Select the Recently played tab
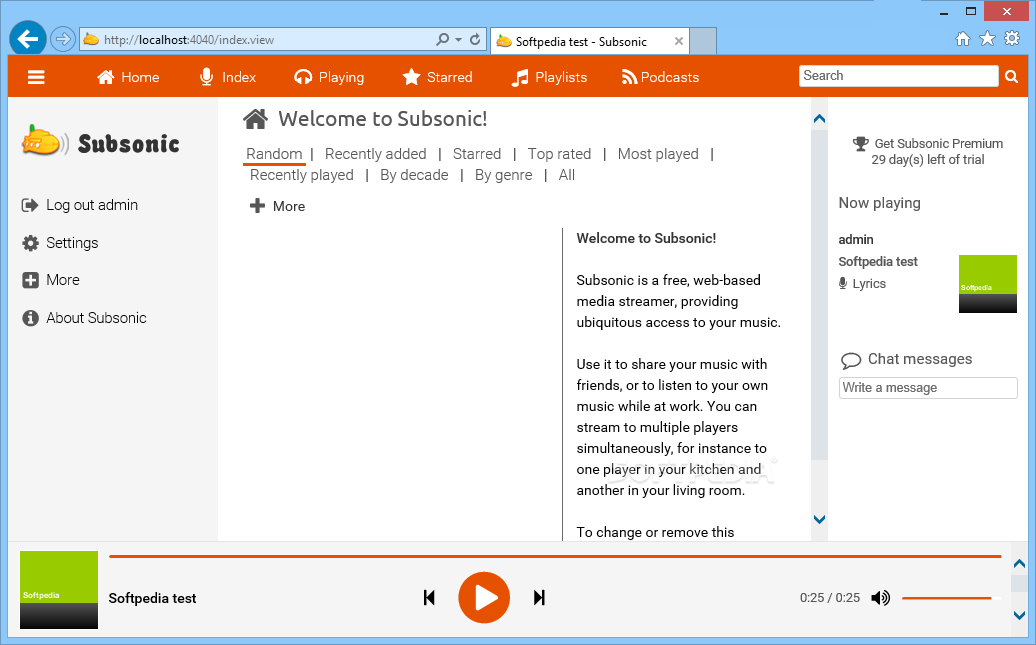Viewport: 1036px width, 645px height. point(302,175)
